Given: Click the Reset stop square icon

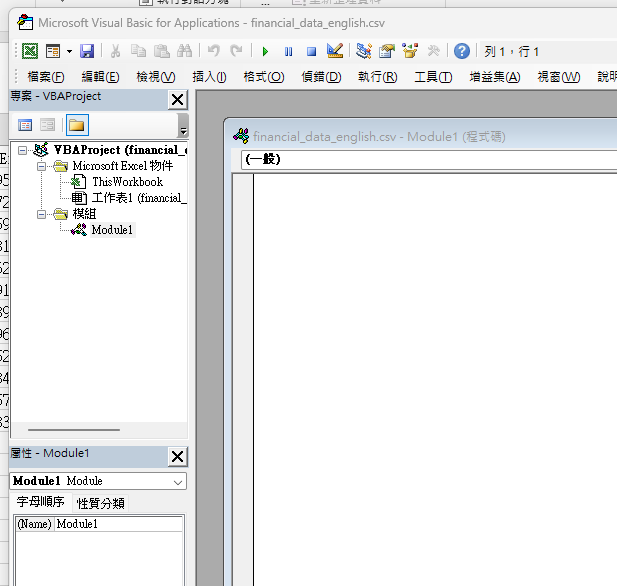Looking at the screenshot, I should click(311, 52).
